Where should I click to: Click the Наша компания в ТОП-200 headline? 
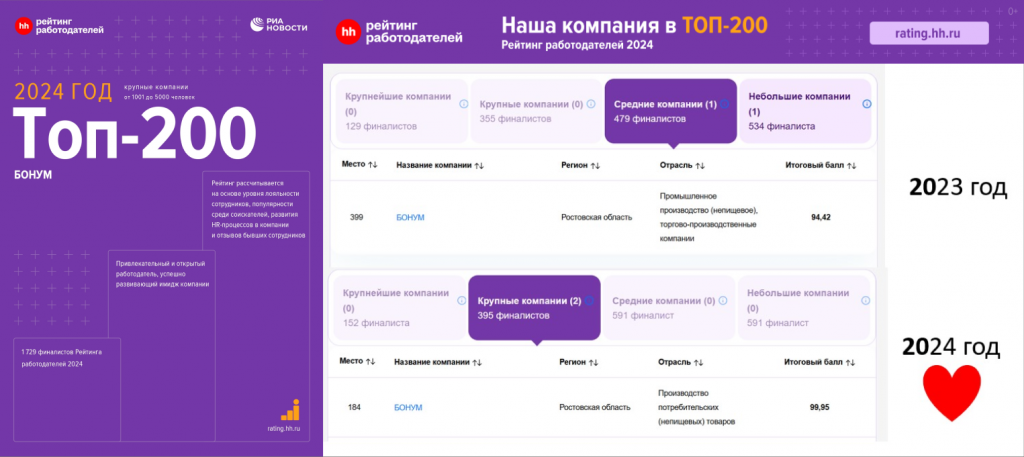click(x=634, y=25)
